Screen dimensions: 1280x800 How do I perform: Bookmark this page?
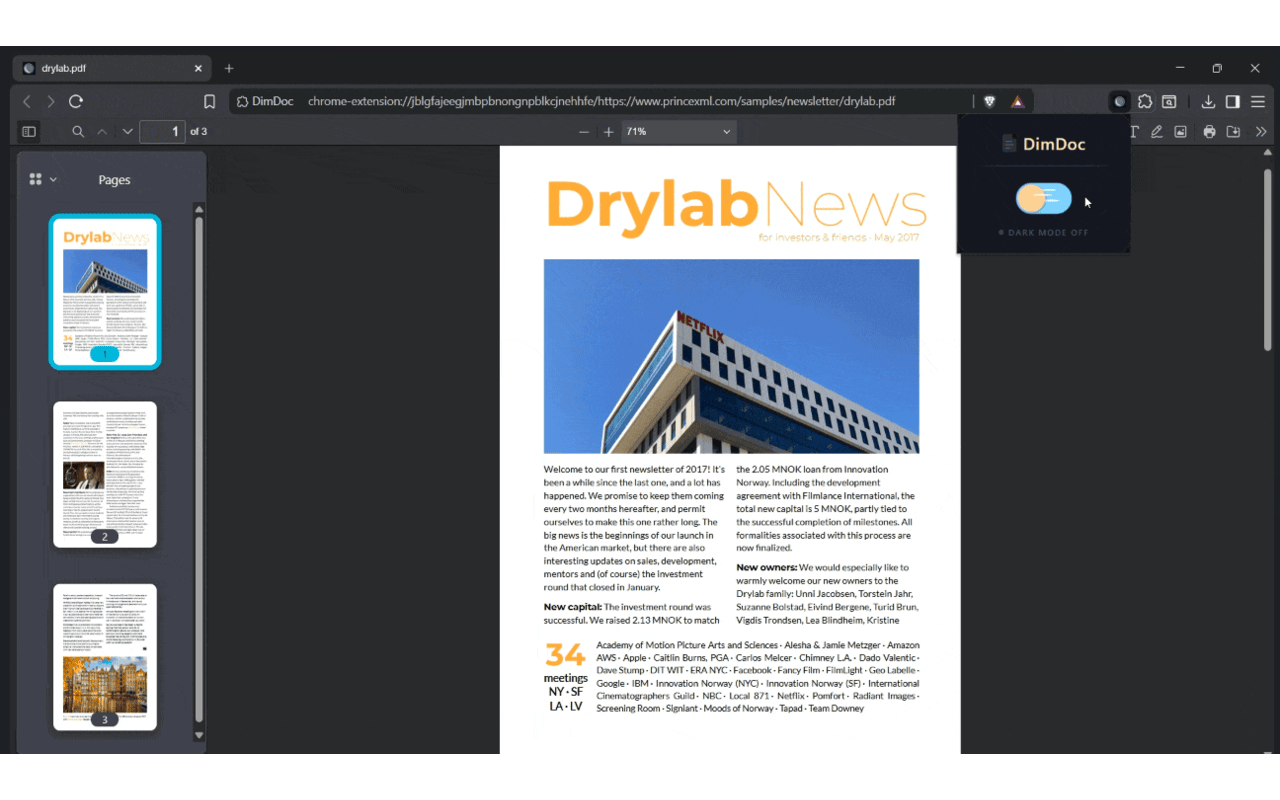[209, 101]
